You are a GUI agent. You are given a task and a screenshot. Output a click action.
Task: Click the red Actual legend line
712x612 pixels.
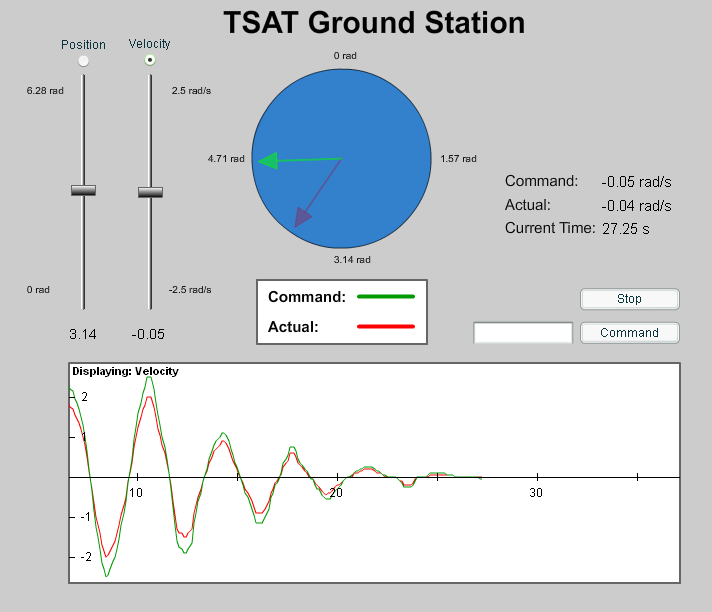coord(385,326)
